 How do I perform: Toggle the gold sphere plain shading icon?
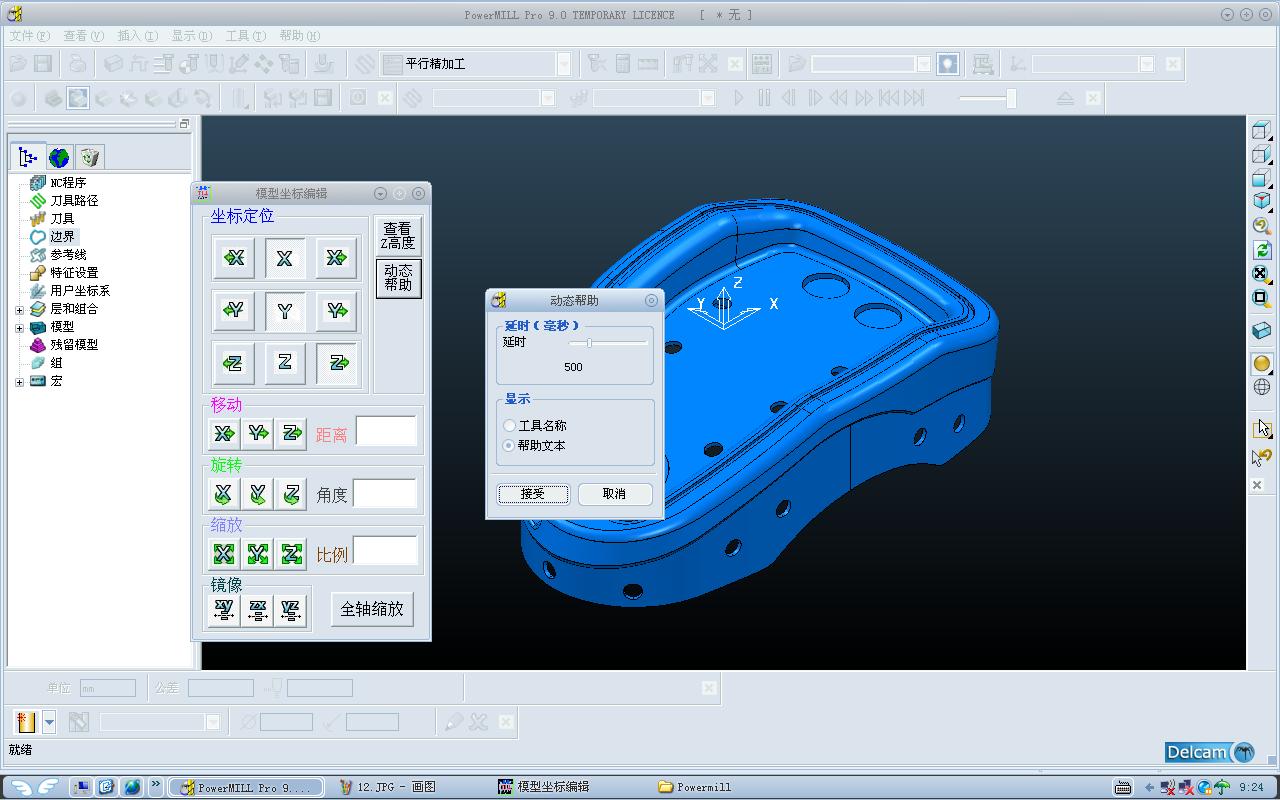point(1262,364)
